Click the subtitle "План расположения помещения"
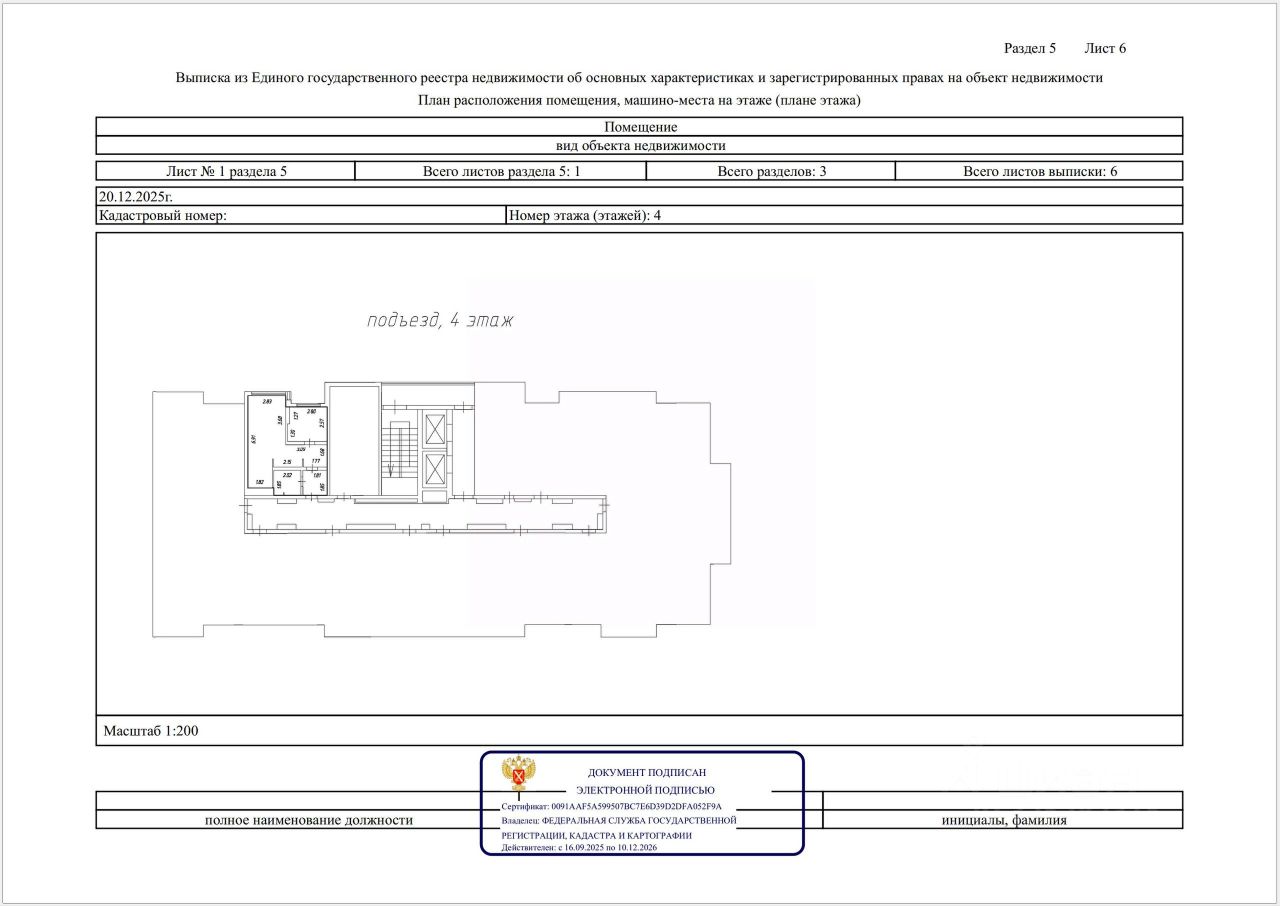Viewport: 1280px width, 906px height. [x=639, y=100]
